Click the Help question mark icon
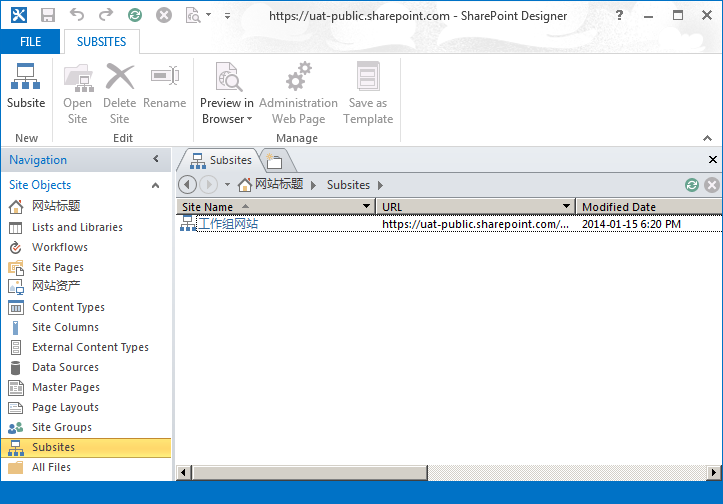The height and width of the screenshot is (504, 723). point(619,15)
